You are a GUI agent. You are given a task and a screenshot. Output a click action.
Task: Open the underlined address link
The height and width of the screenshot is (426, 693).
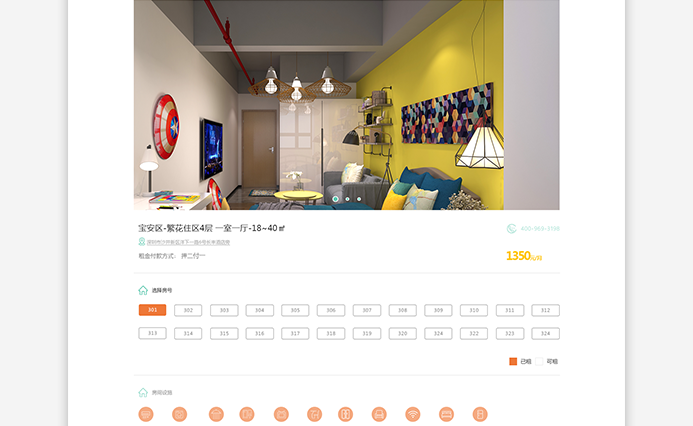(x=188, y=242)
